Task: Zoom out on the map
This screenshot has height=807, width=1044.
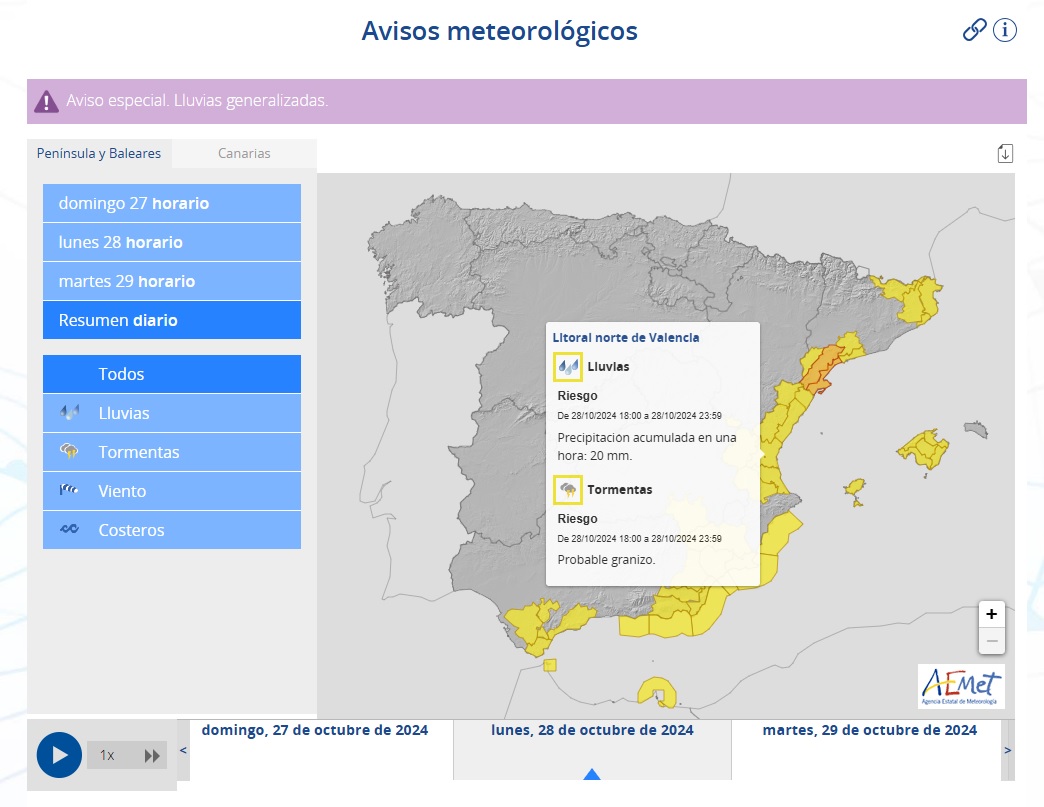Action: (x=991, y=641)
